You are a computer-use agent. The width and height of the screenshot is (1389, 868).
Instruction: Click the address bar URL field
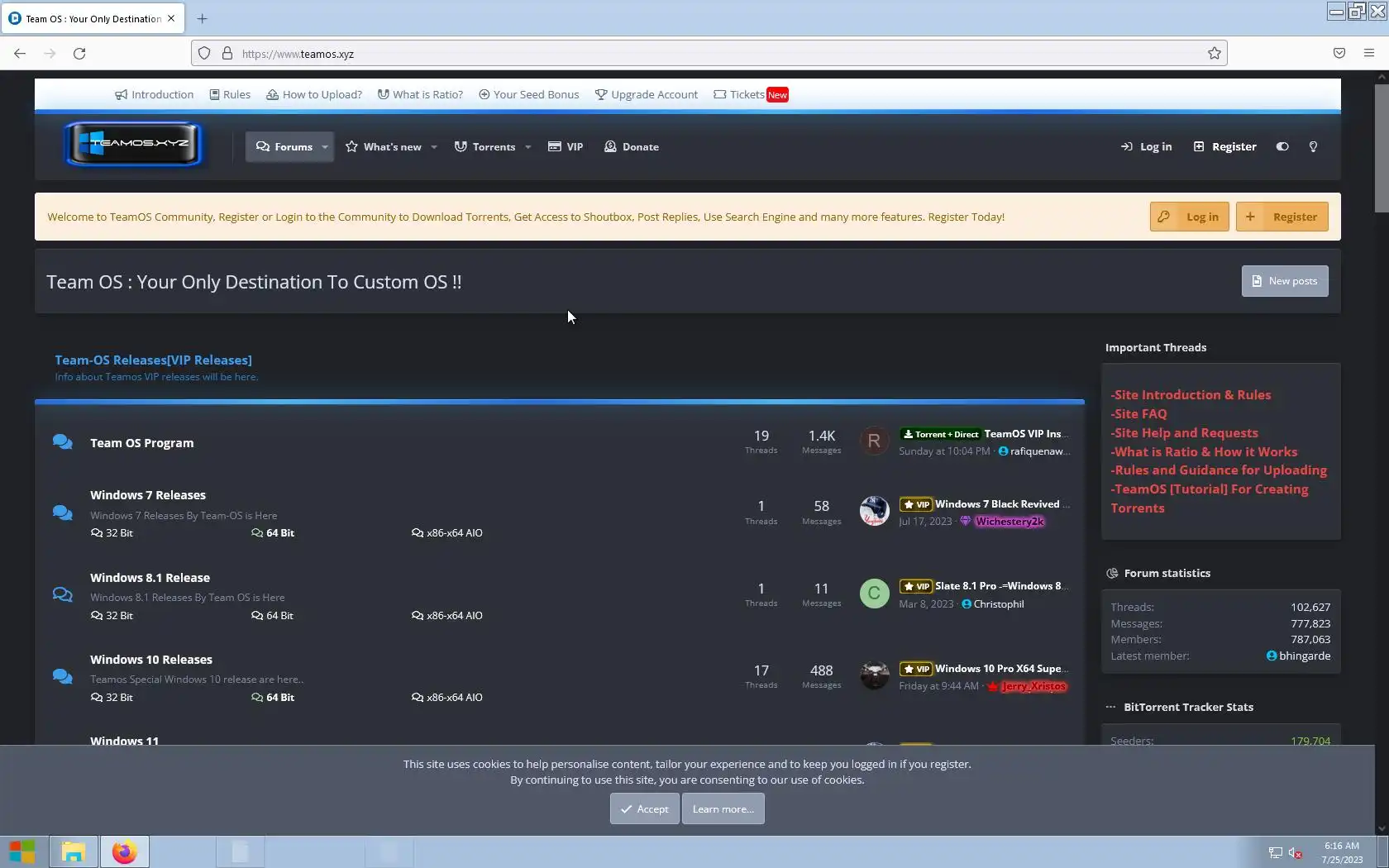711,54
